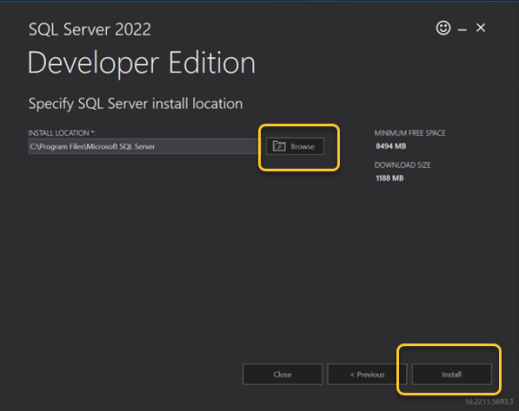
Task: Click the 'Specify SQL Server install location' heading
Action: click(x=135, y=104)
